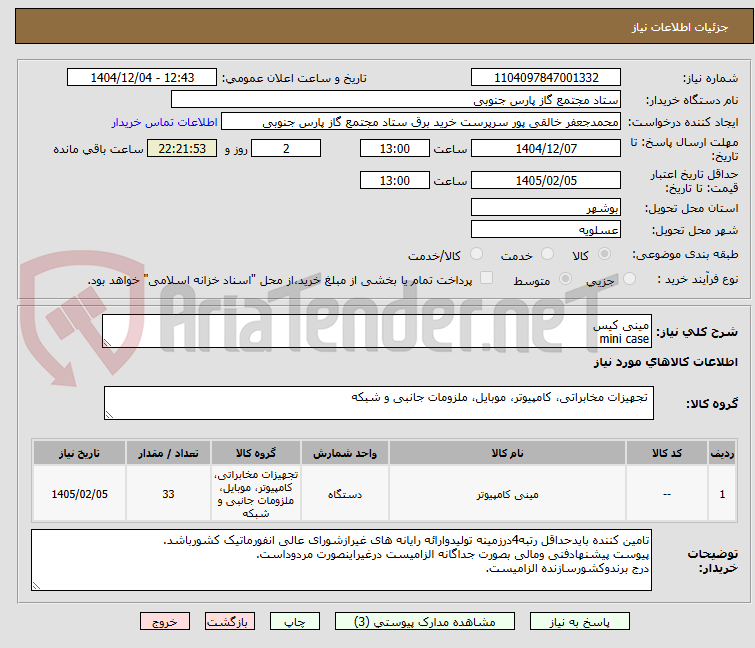Image resolution: width=755 pixels, height=648 pixels.
Task: Click the countdown timer 22:21:53 field
Action: 182,148
